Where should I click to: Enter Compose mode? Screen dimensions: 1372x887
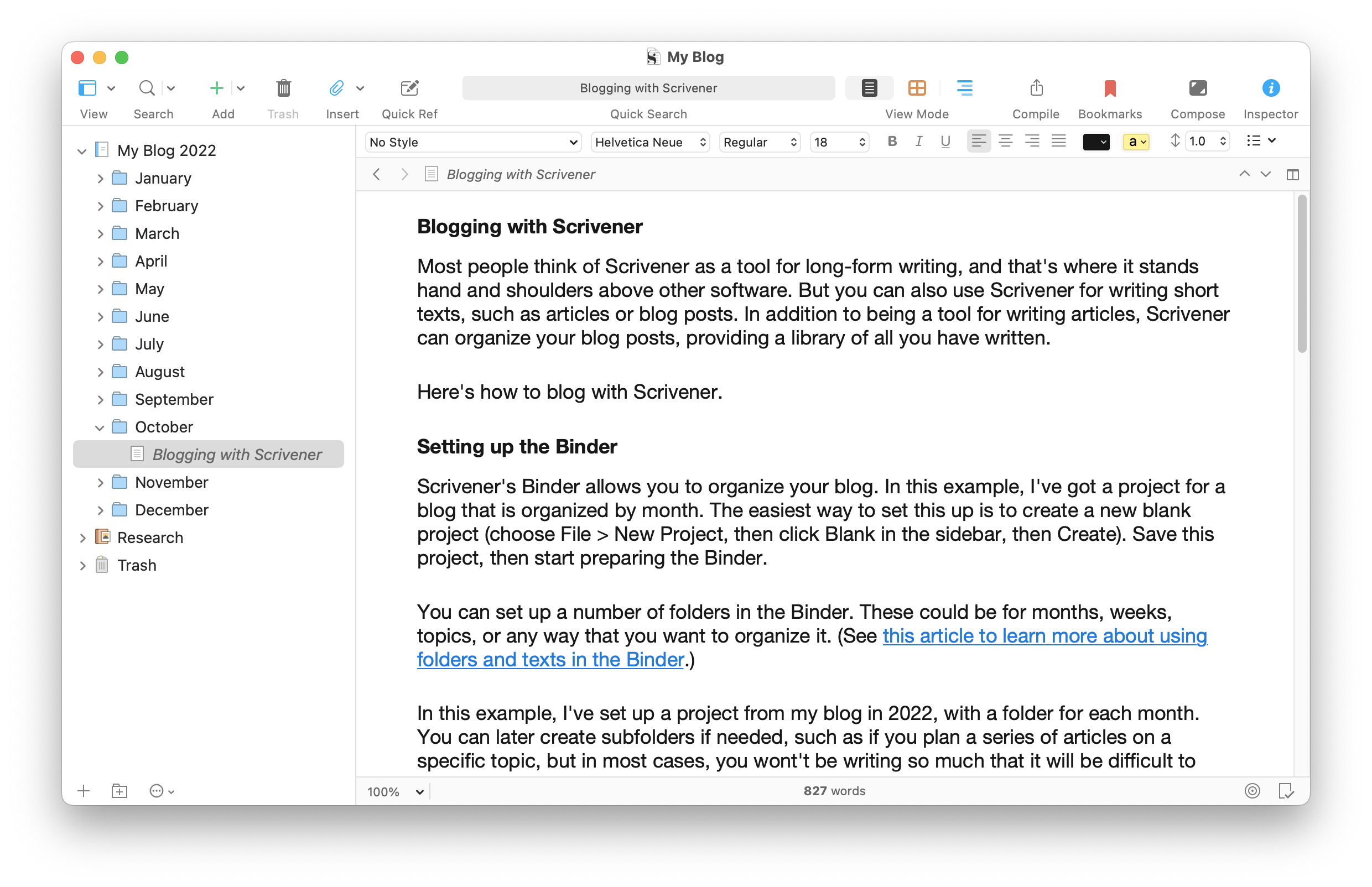1197,88
